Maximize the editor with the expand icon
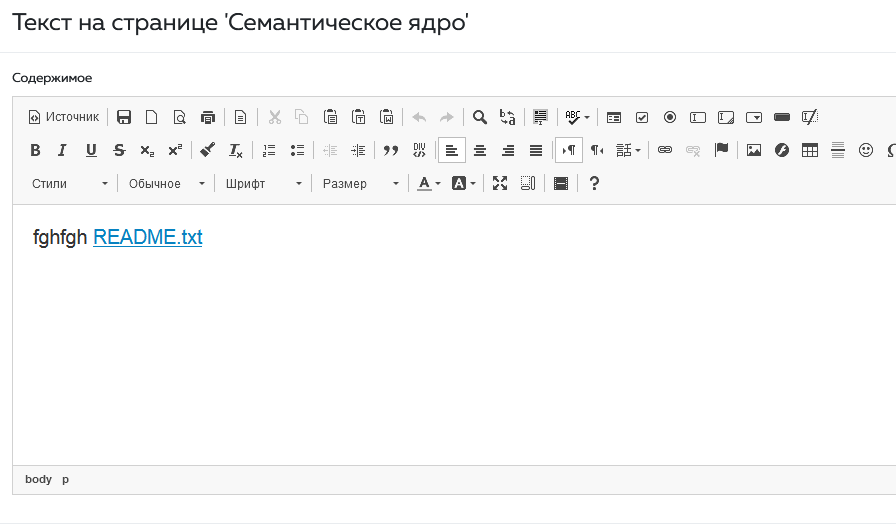The width and height of the screenshot is (896, 524). (500, 183)
